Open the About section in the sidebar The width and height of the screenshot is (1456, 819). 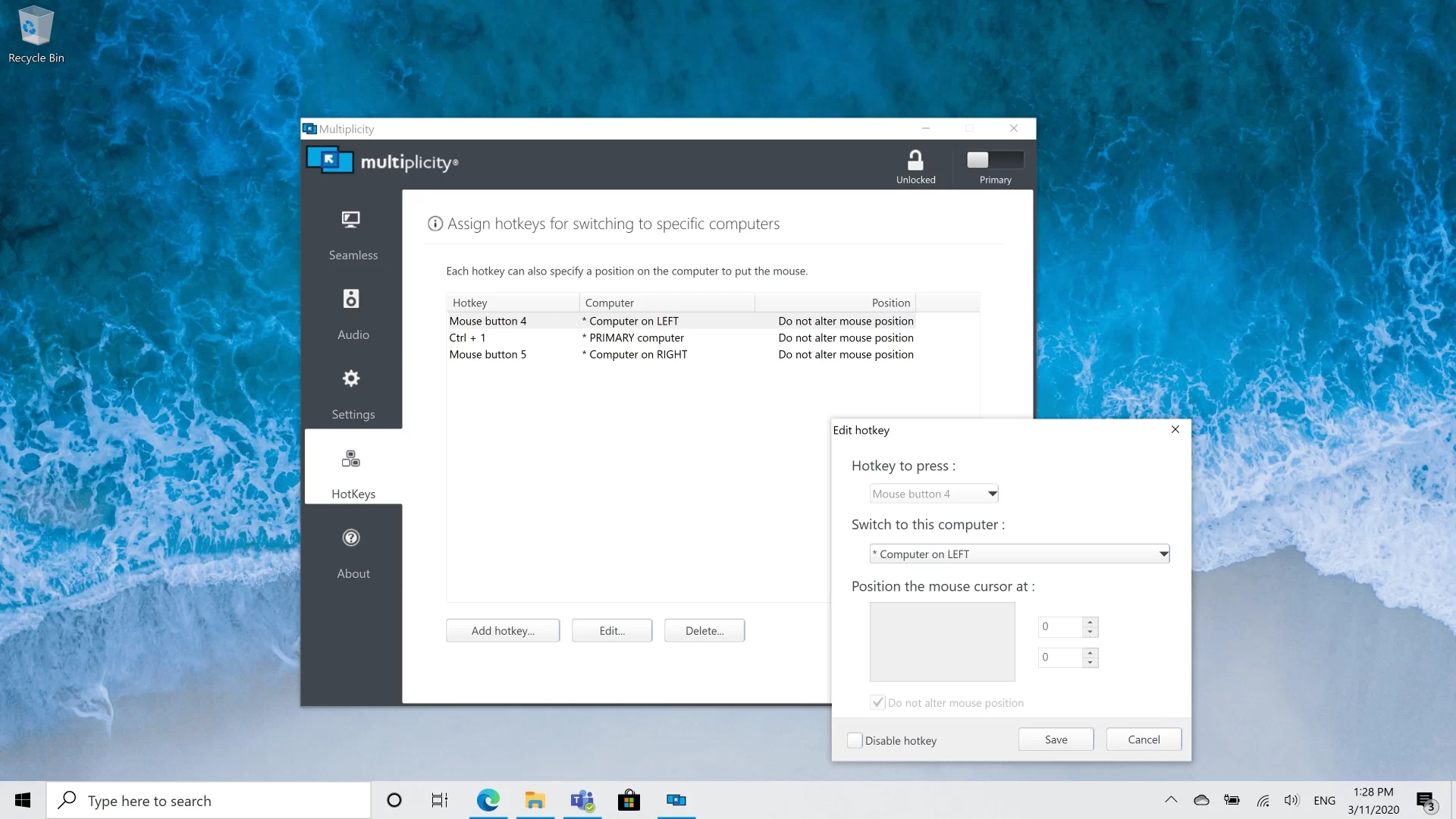coord(352,554)
